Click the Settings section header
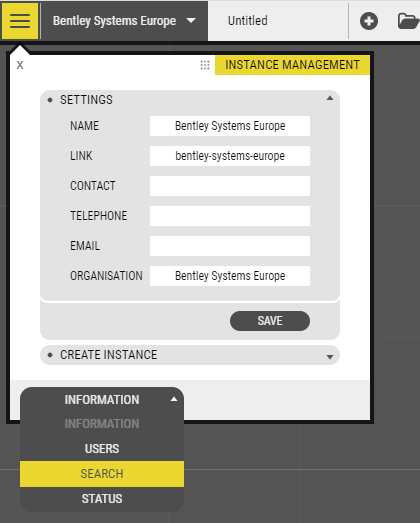Viewport: 420px width, 523px height. pos(190,99)
